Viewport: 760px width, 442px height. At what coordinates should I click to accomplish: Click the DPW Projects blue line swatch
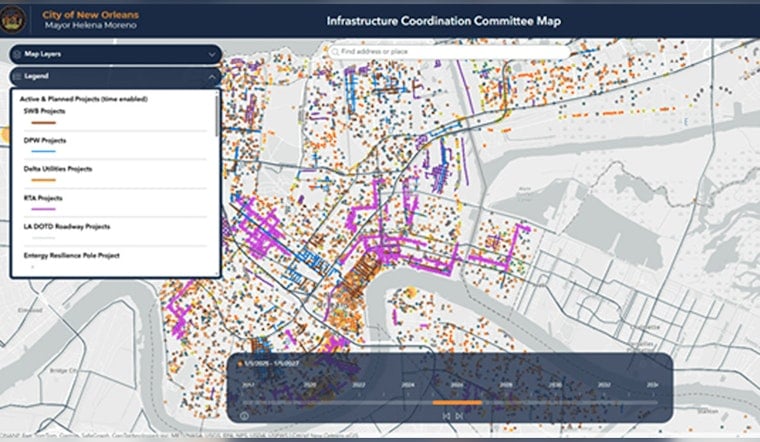(x=44, y=152)
